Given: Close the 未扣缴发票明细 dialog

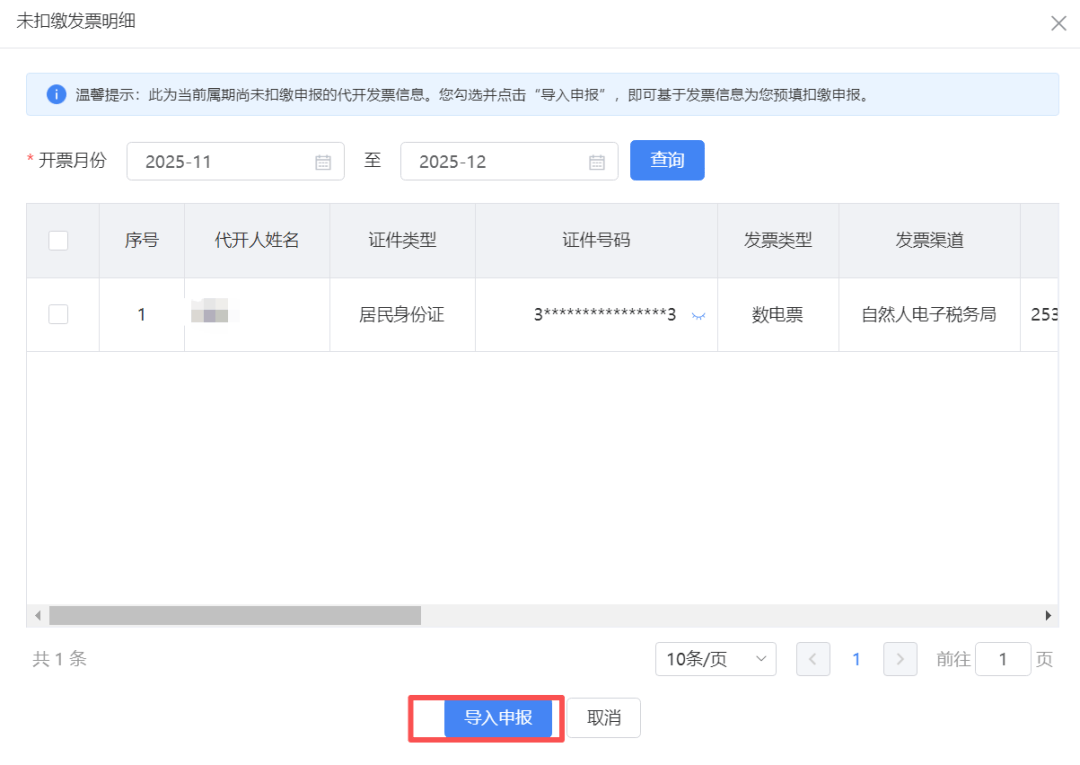Looking at the screenshot, I should point(1058,23).
